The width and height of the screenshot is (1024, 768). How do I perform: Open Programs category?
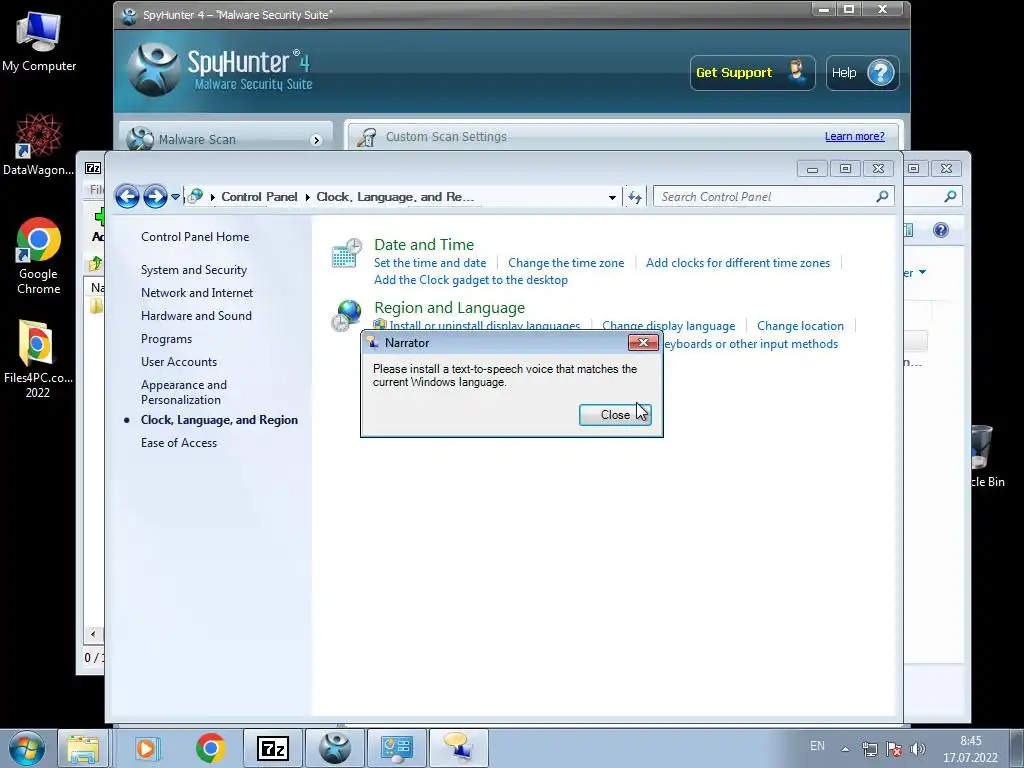[166, 339]
